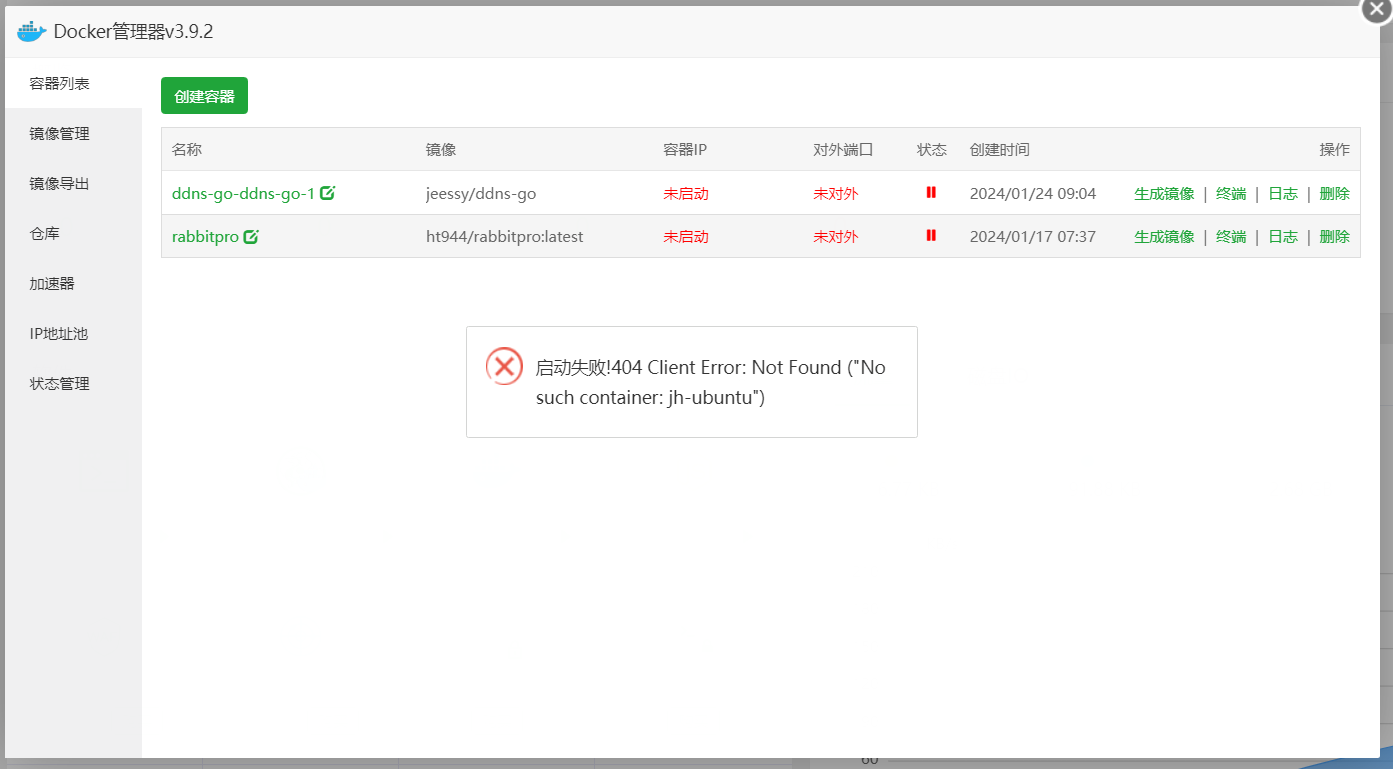Click the 对外端口 column header
The image size is (1393, 769).
click(x=843, y=149)
